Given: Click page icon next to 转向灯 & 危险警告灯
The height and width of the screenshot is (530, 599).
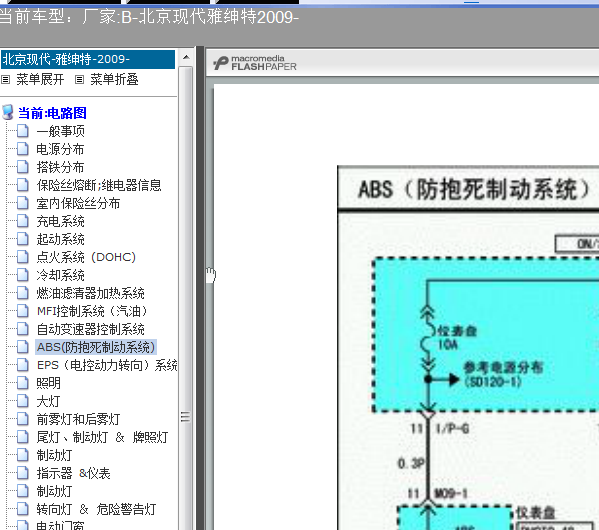Looking at the screenshot, I should click(23, 509).
